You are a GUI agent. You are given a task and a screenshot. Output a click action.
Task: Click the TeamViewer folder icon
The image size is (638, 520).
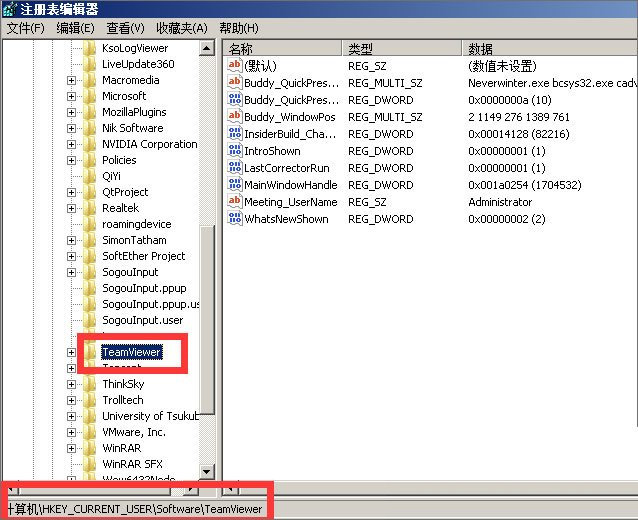90,352
